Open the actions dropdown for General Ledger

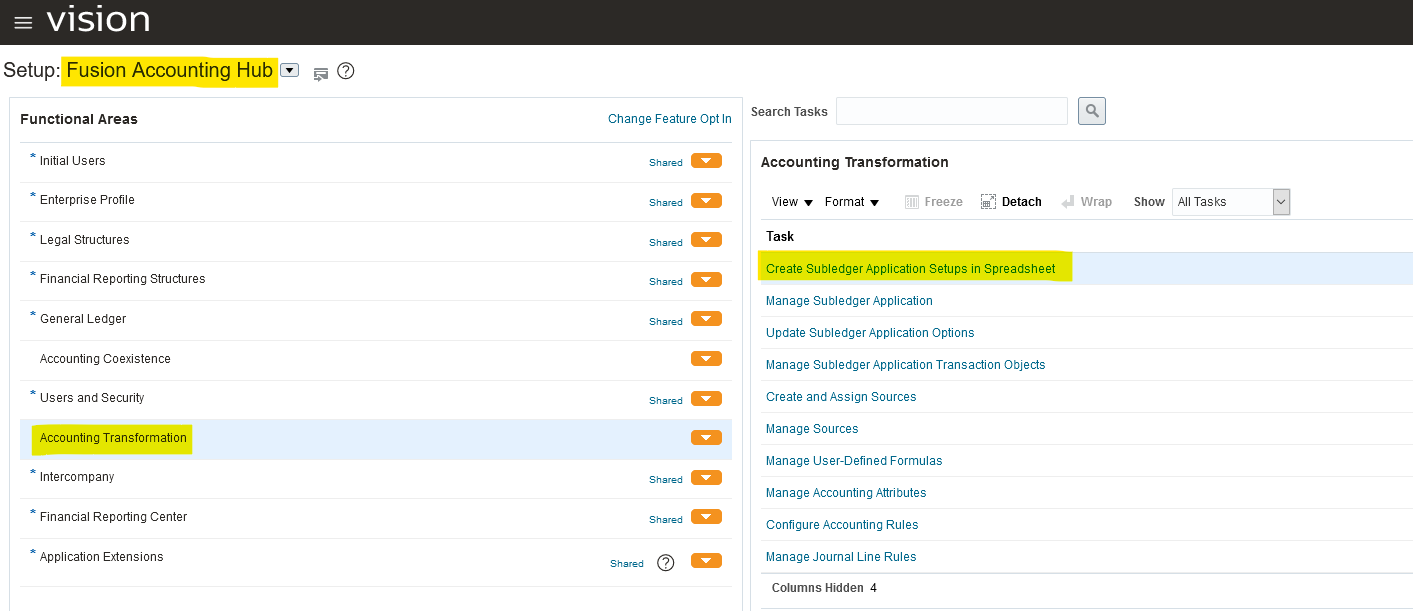click(706, 320)
